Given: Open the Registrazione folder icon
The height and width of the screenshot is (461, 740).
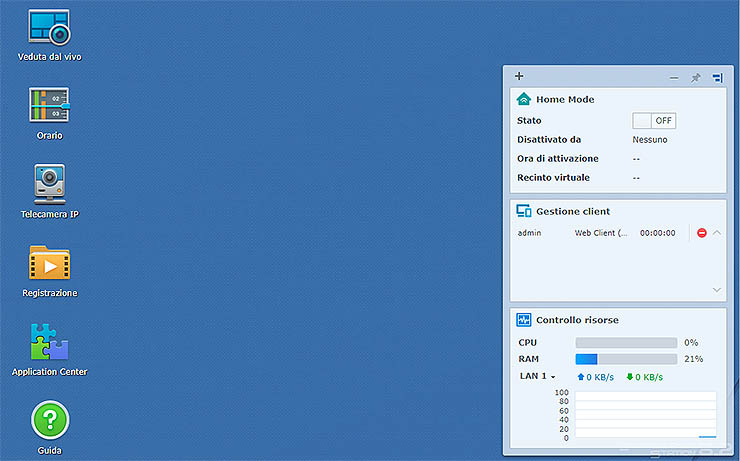Looking at the screenshot, I should click(x=49, y=263).
